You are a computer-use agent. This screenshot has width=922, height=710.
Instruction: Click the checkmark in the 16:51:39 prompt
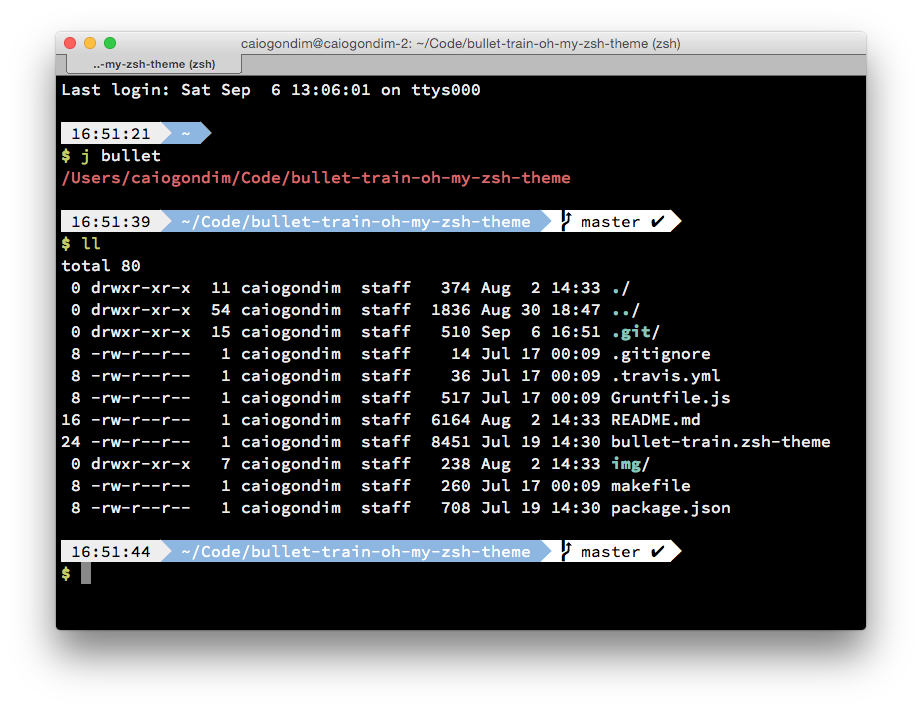(657, 221)
